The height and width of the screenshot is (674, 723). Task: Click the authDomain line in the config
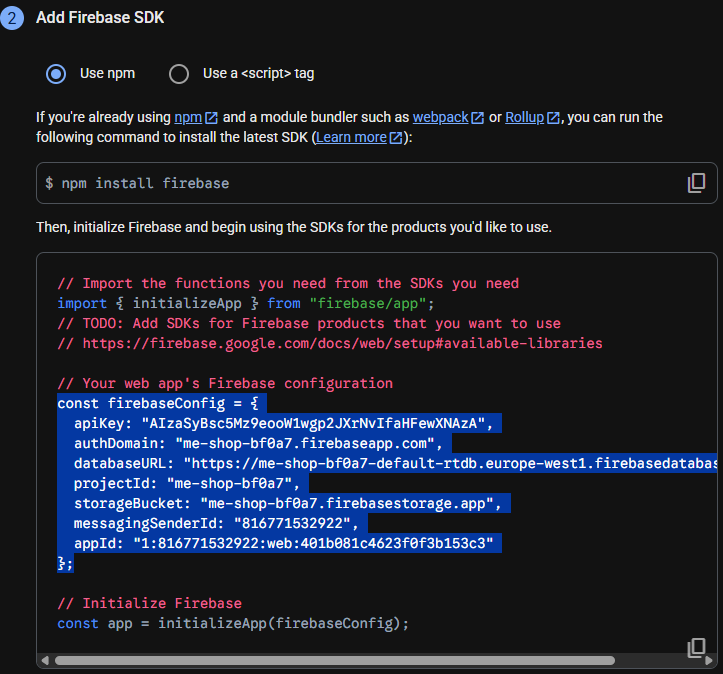pyautogui.click(x=258, y=443)
